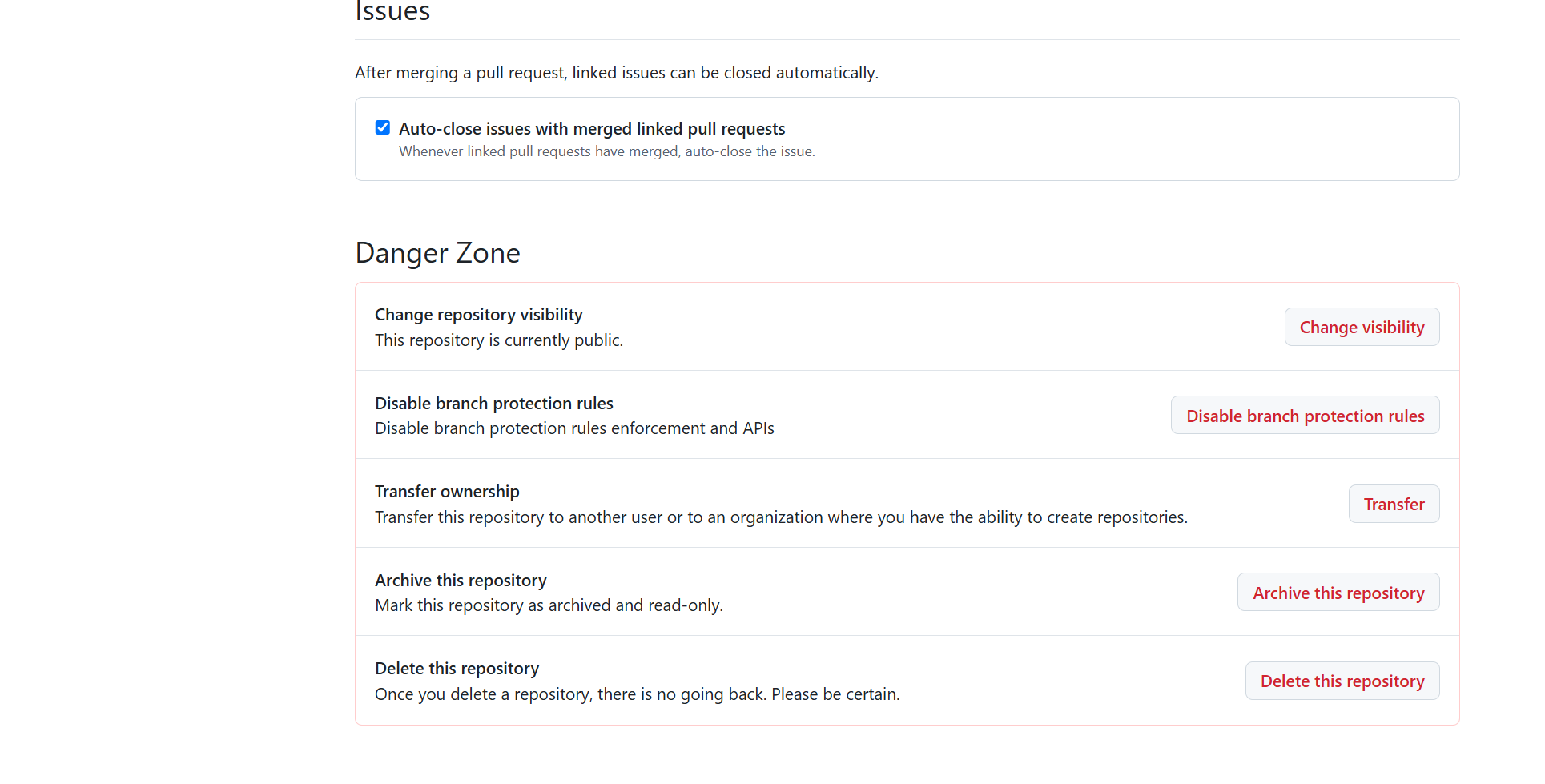The height and width of the screenshot is (784, 1545).
Task: Click the 'Change repository visibility' bold title
Action: (479, 315)
